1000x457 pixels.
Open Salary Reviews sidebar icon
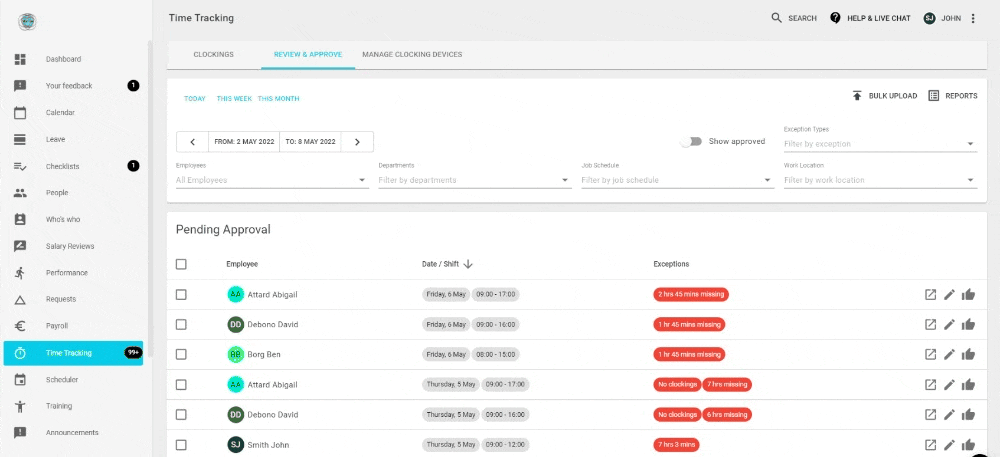pyautogui.click(x=20, y=246)
